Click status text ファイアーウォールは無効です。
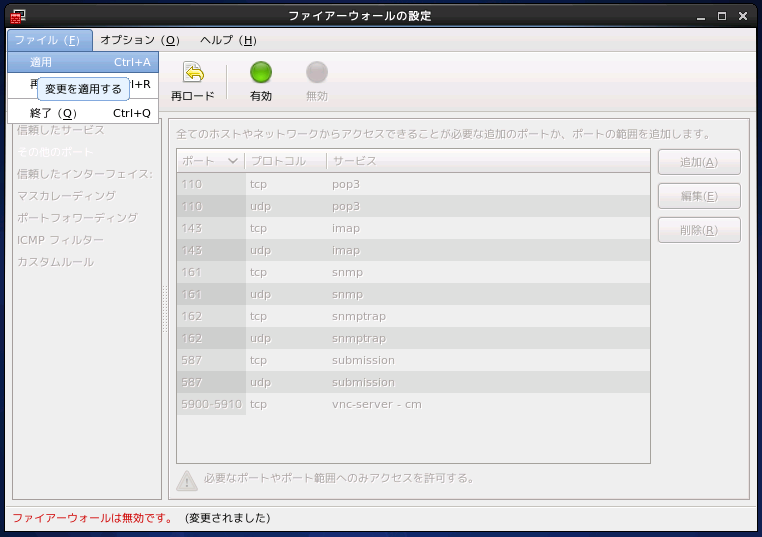The height and width of the screenshot is (537, 762). click(x=92, y=518)
